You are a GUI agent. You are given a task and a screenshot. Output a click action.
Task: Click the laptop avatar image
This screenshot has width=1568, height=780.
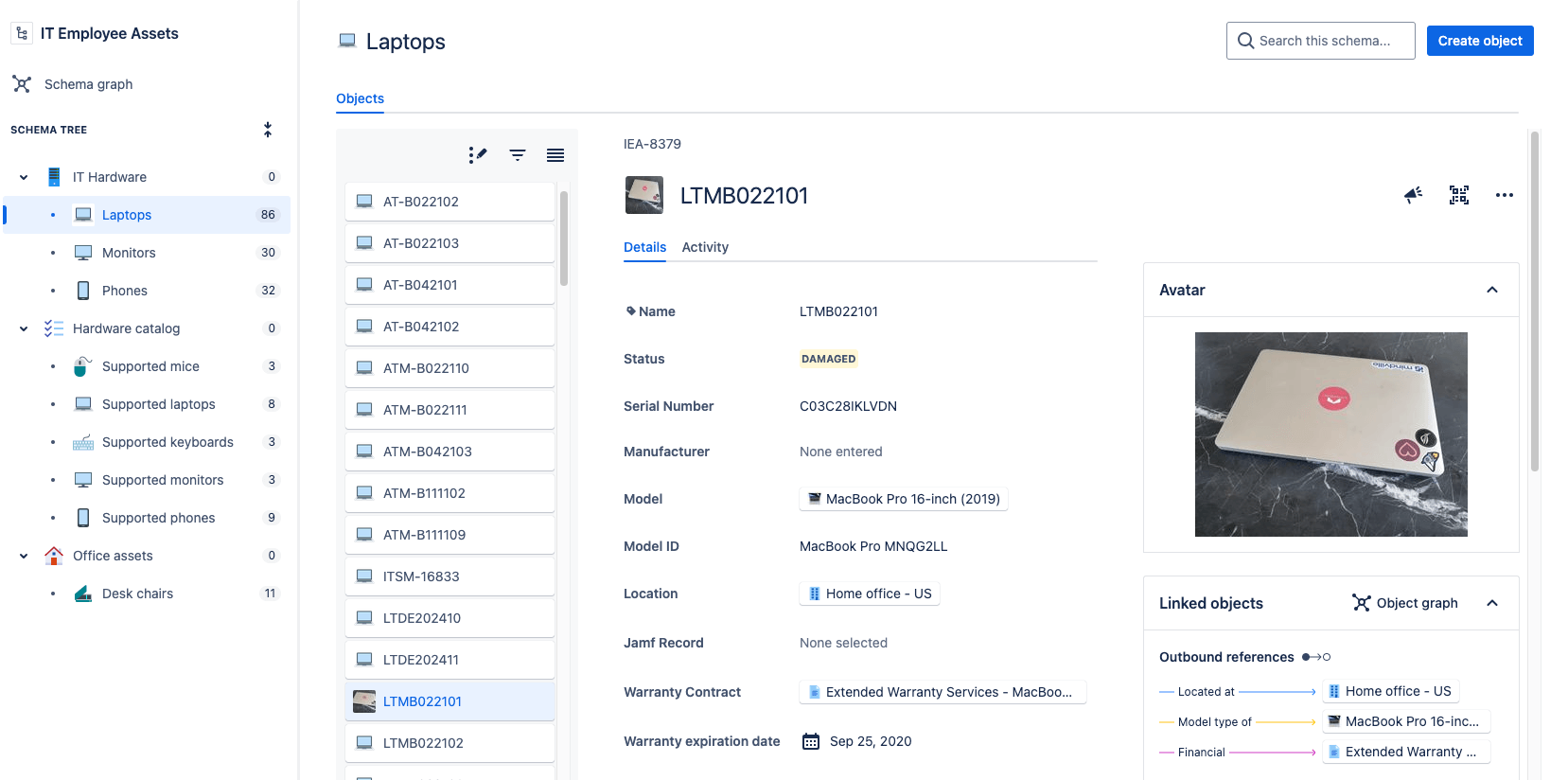(x=1330, y=434)
